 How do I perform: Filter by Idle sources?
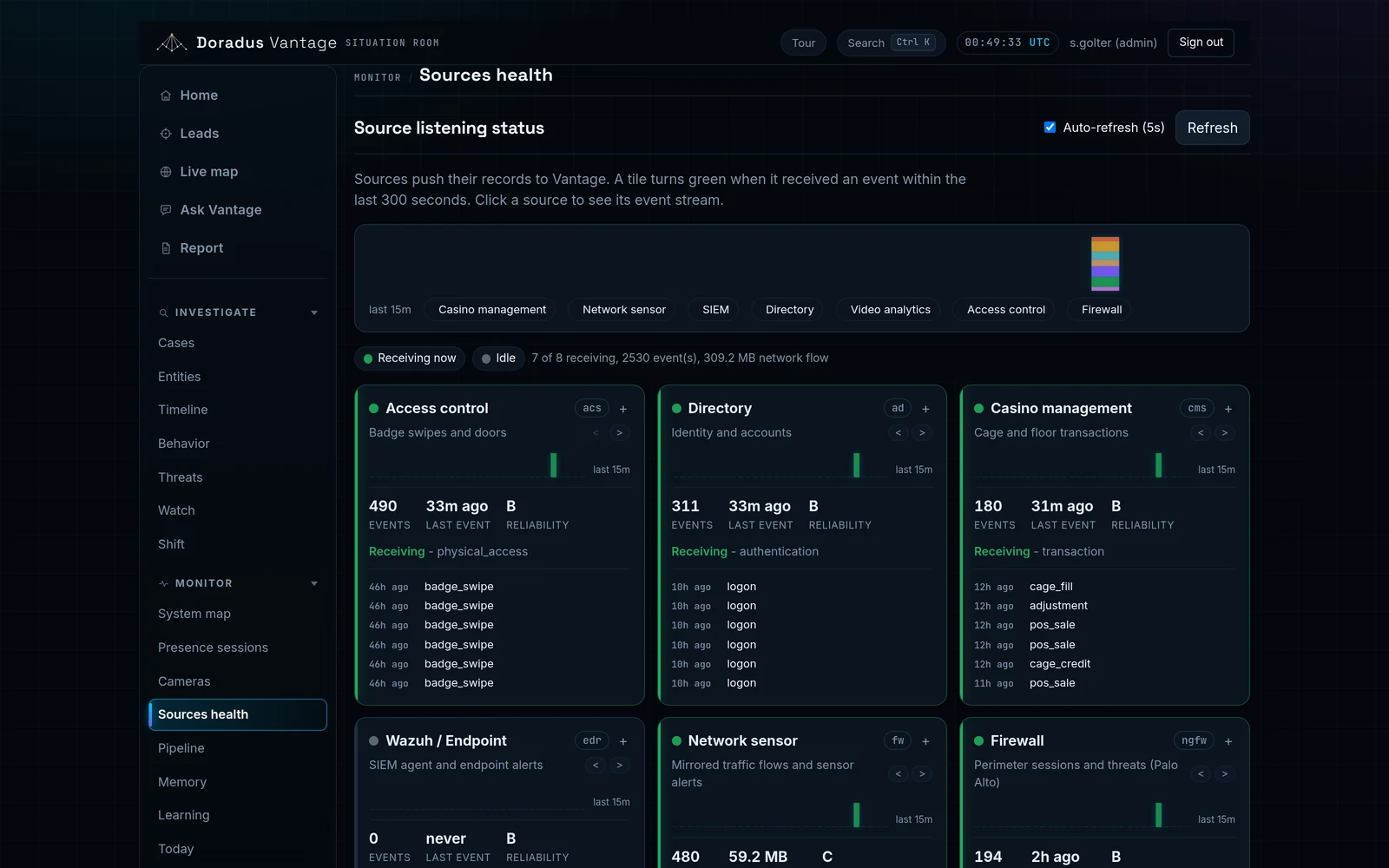[498, 358]
